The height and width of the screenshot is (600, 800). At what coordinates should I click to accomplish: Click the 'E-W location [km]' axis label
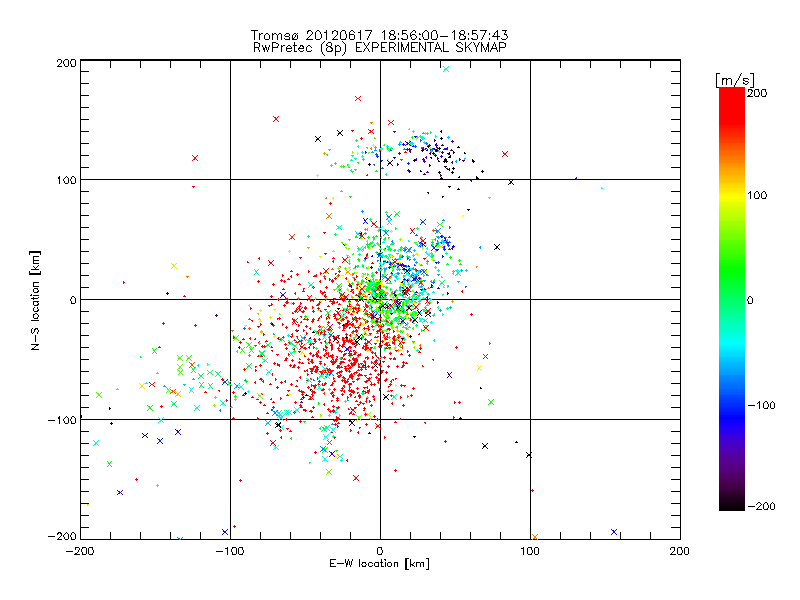click(x=379, y=563)
